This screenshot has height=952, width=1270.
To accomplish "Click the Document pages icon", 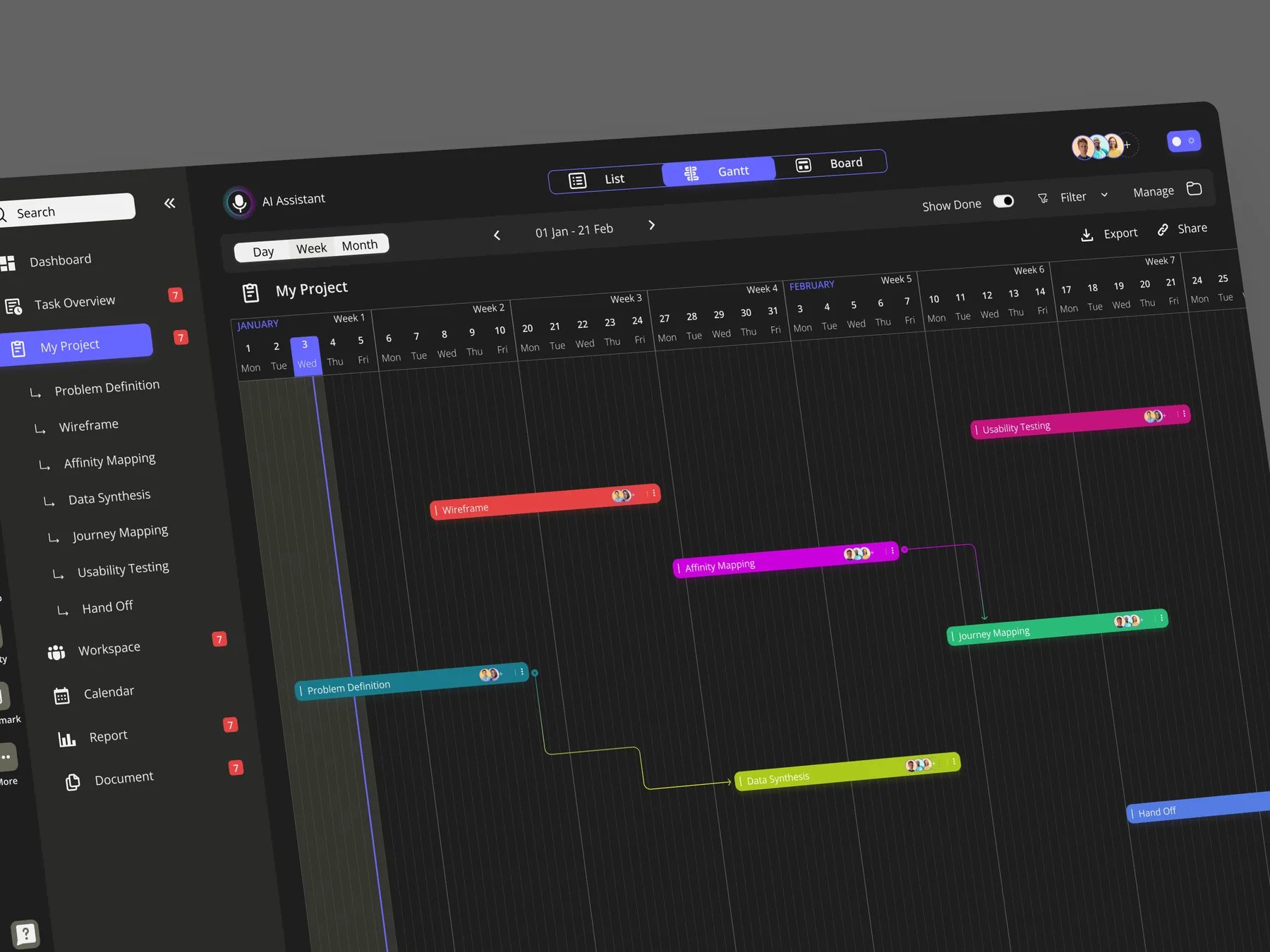I will [x=73, y=782].
